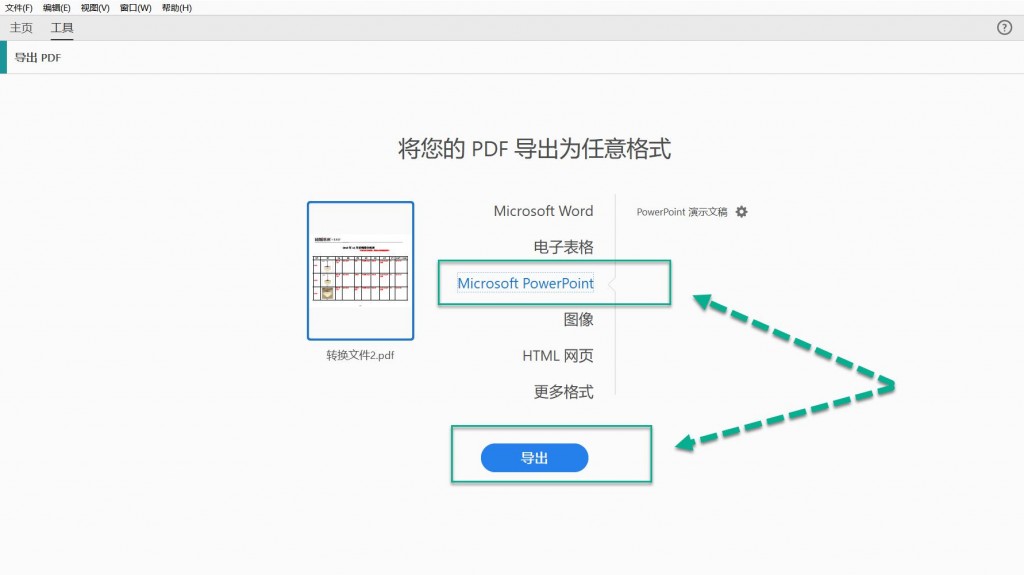1024x575 pixels.
Task: Select Microsoft Word export format
Action: 543,211
